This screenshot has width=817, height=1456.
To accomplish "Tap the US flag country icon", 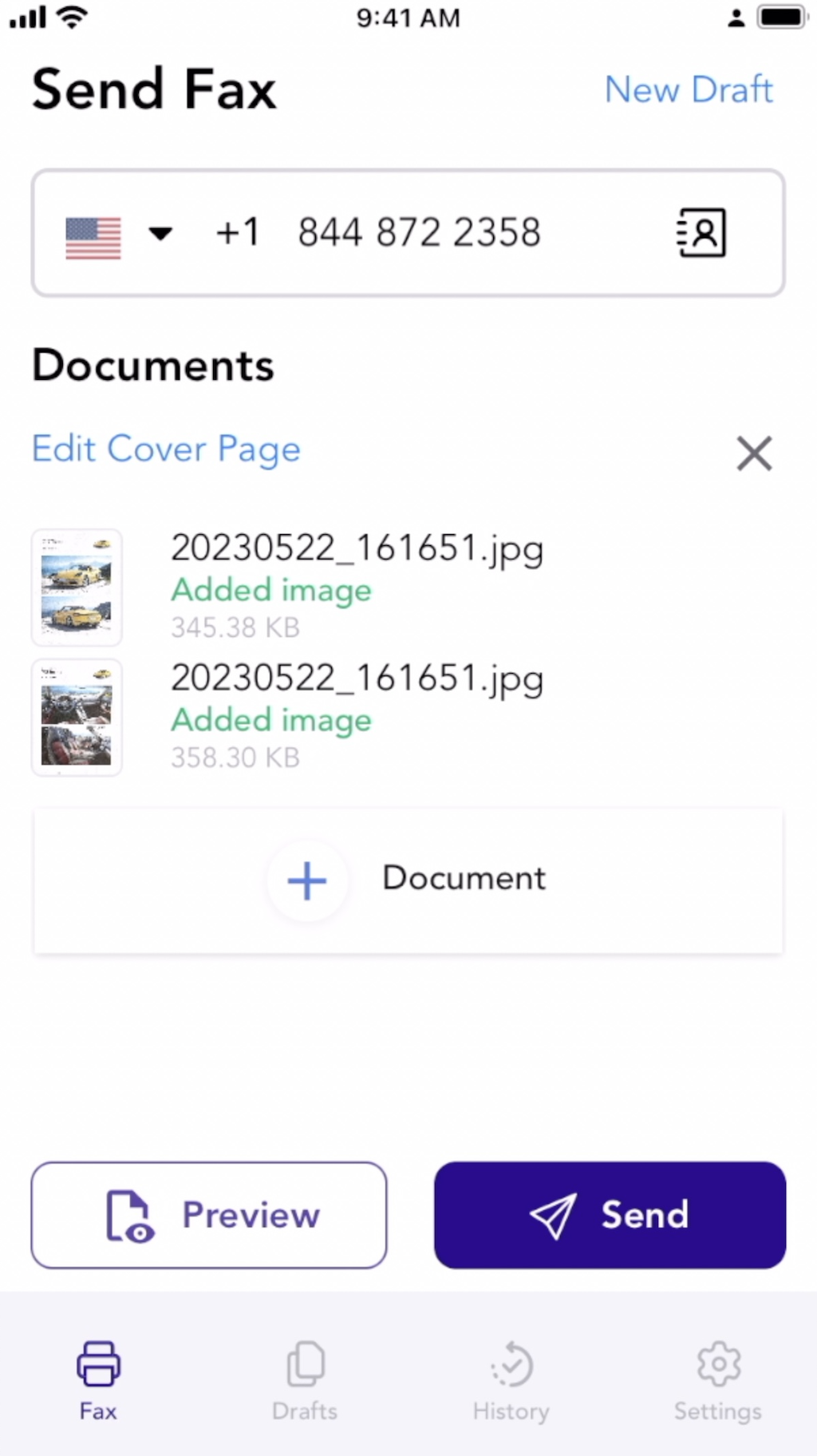I will coord(93,238).
